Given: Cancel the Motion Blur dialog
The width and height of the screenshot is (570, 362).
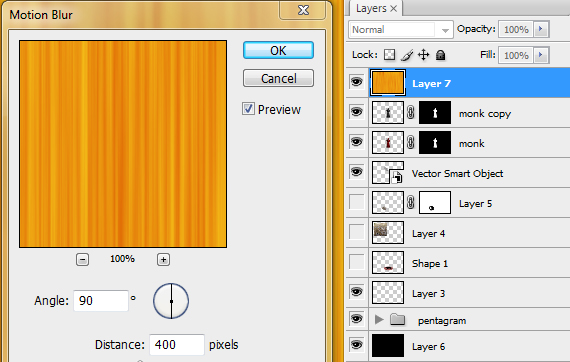Looking at the screenshot, I should 278,78.
